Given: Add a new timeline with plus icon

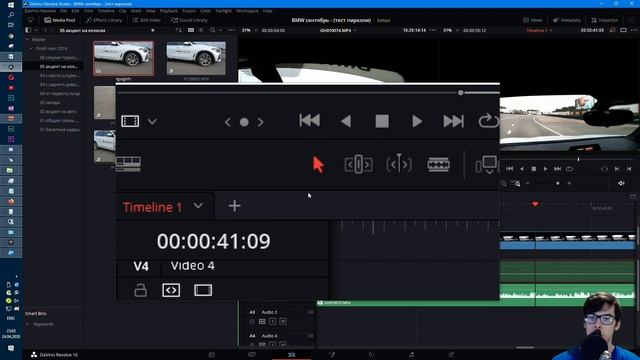Looking at the screenshot, I should 234,206.
